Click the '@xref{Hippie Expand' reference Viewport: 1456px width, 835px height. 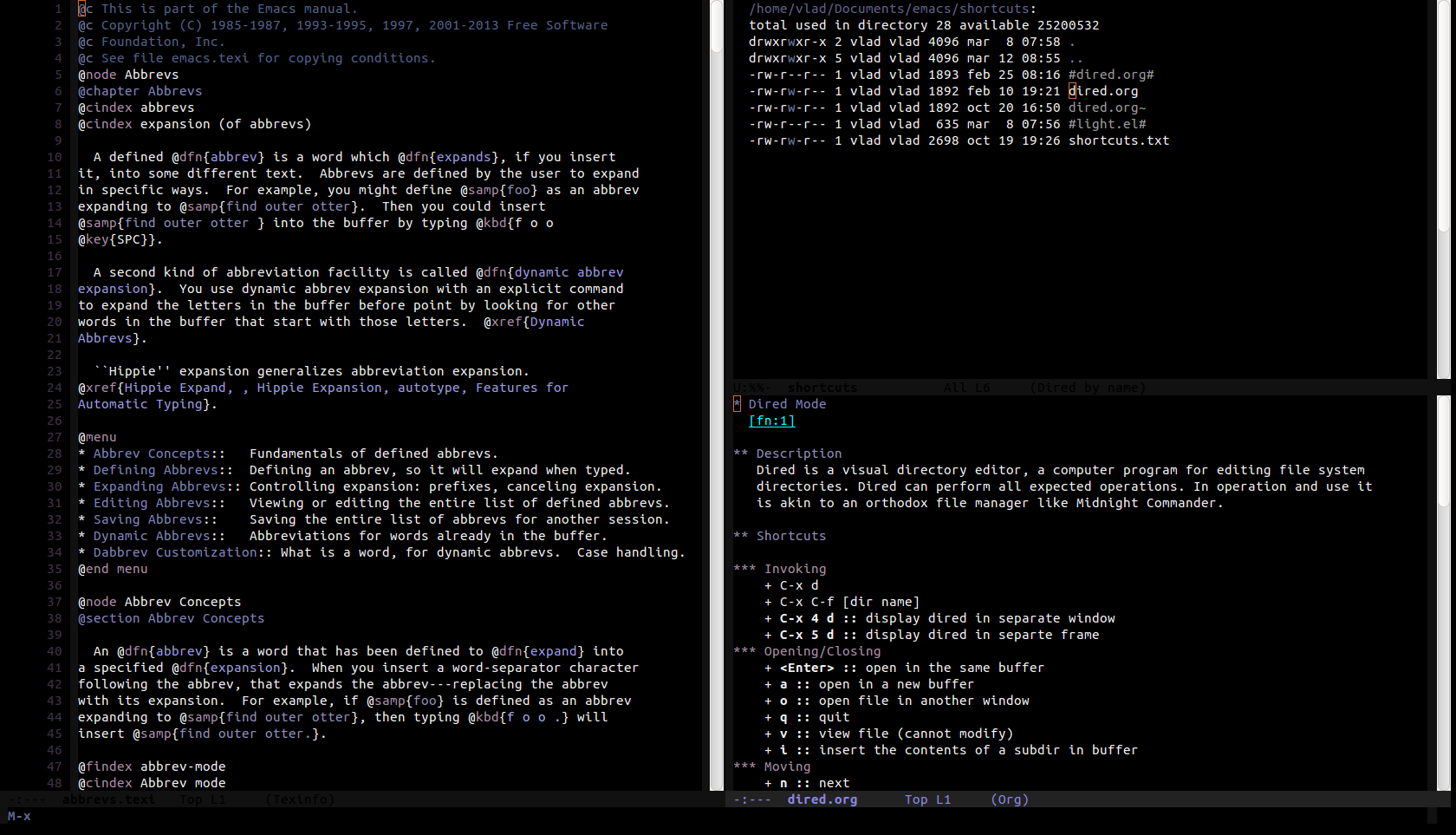click(152, 388)
